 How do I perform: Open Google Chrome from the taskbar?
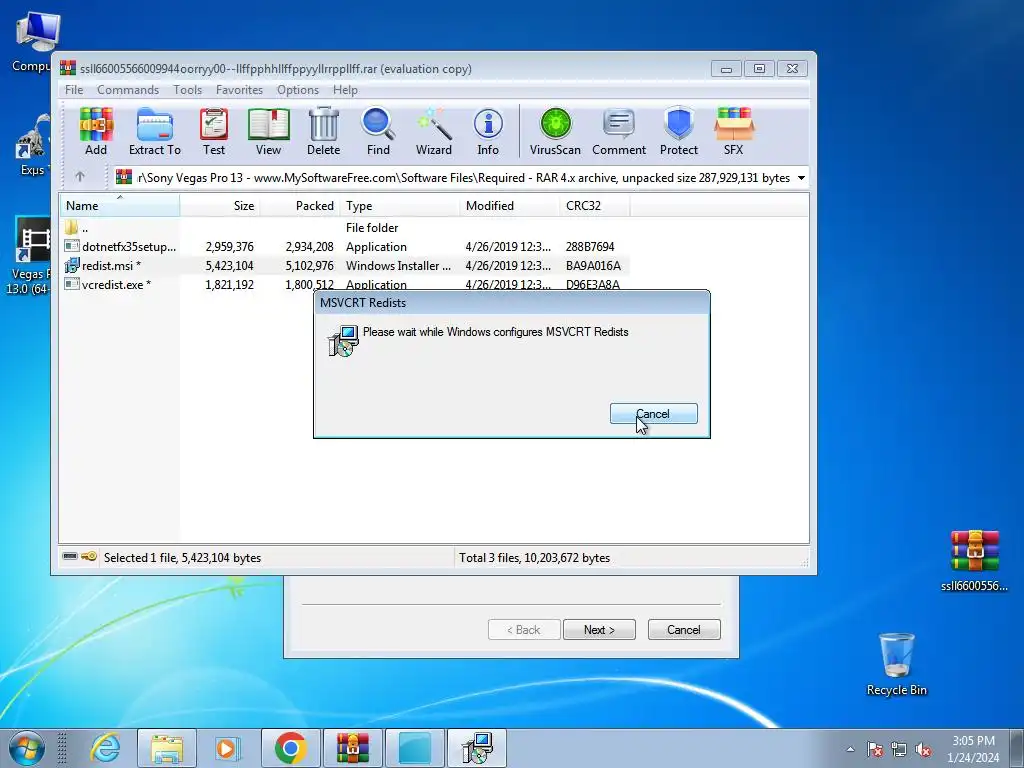coord(291,748)
